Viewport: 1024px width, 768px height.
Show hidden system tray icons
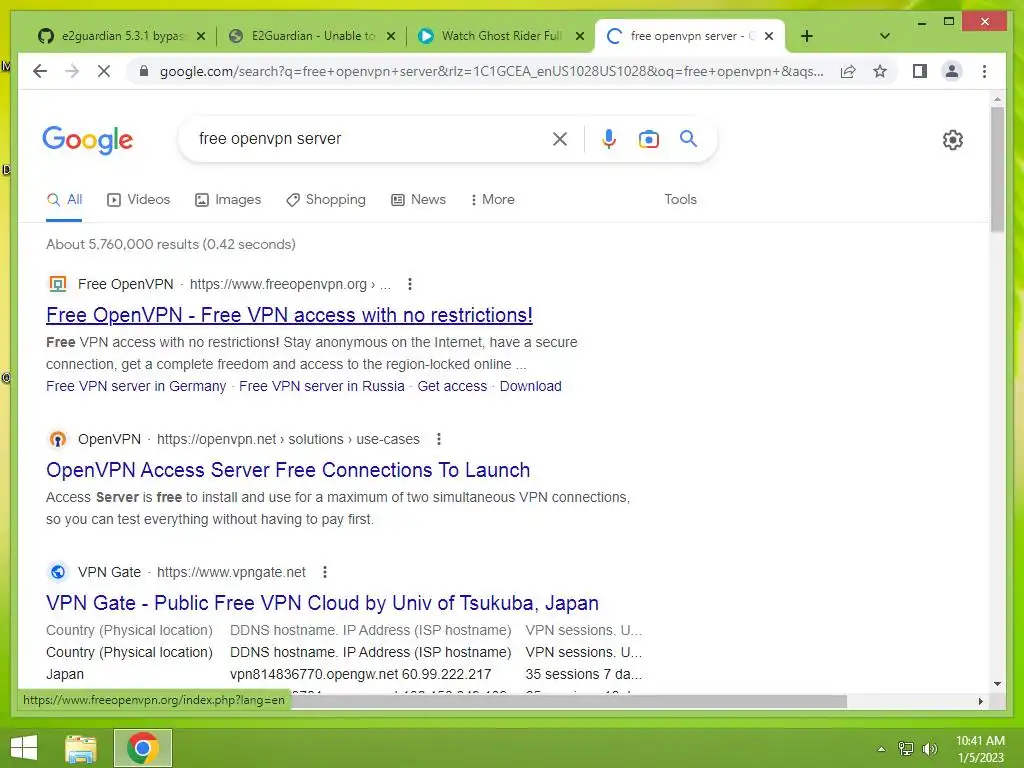coord(882,748)
